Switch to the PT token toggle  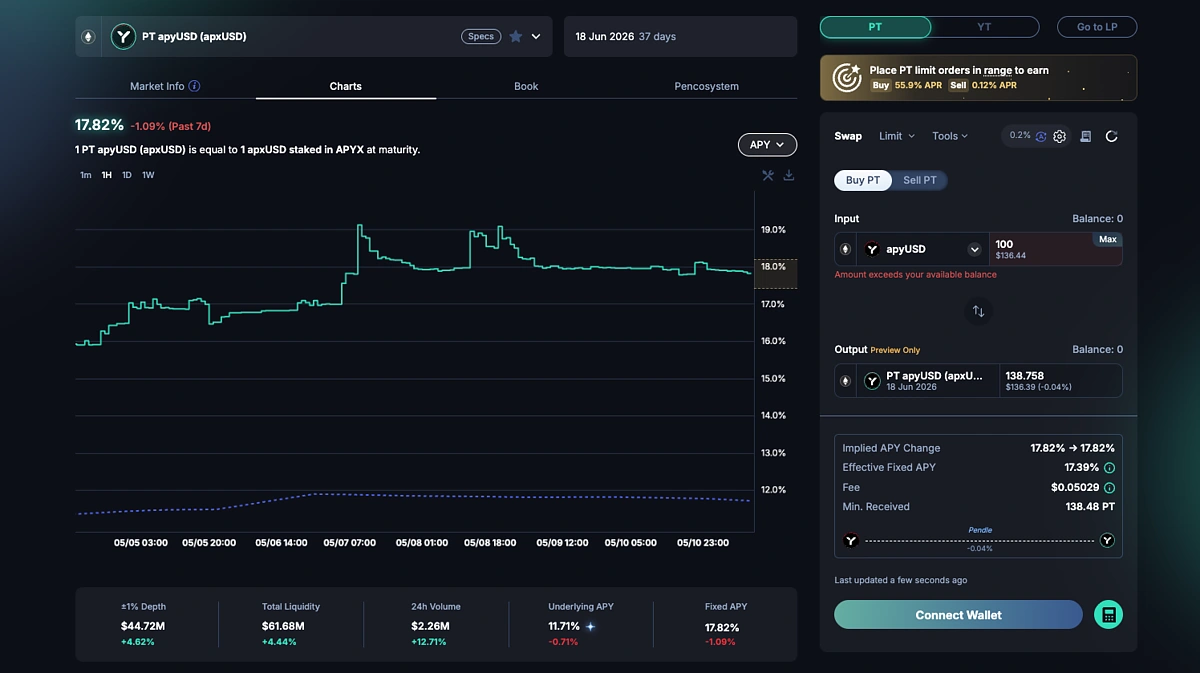pos(875,27)
